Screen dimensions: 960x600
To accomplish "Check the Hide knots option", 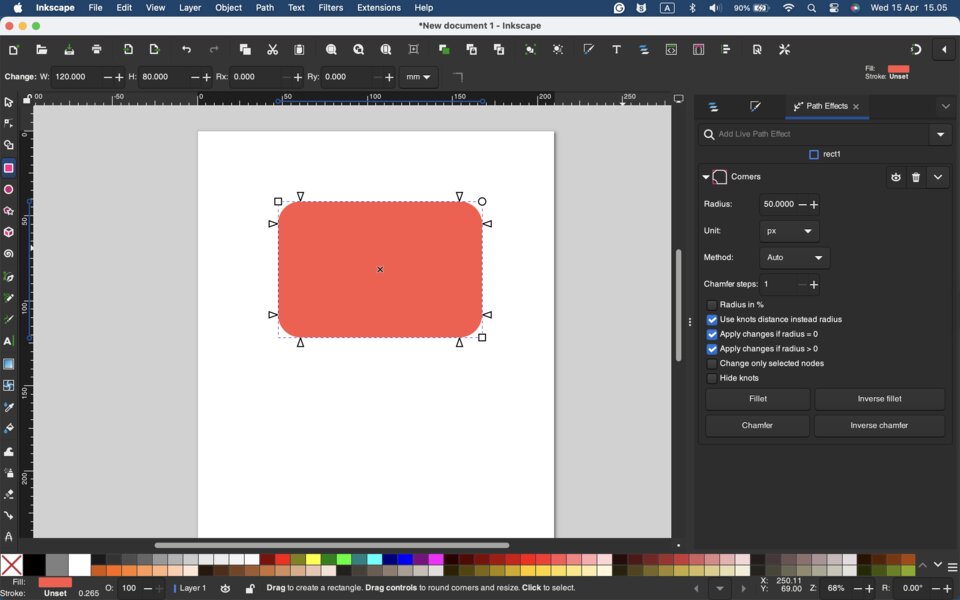I will (712, 379).
